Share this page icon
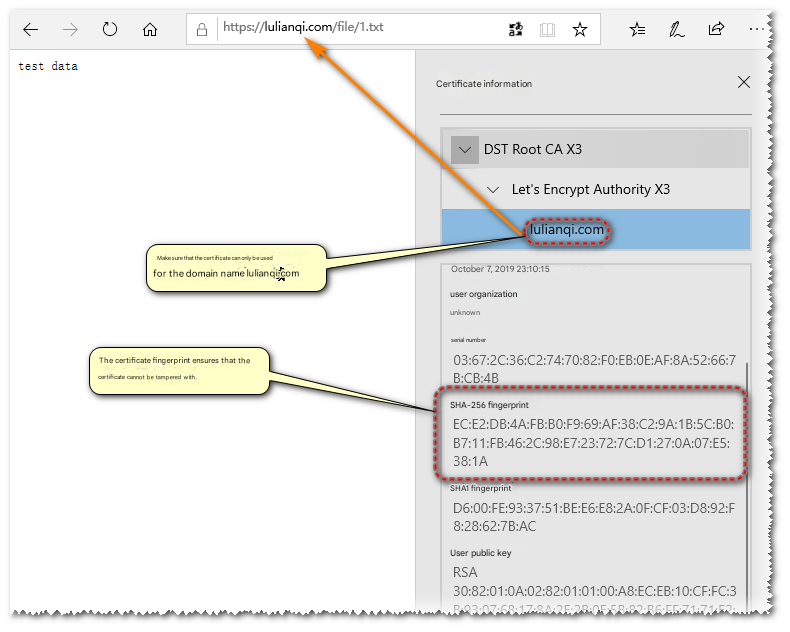The width and height of the screenshot is (790, 632). [x=716, y=29]
